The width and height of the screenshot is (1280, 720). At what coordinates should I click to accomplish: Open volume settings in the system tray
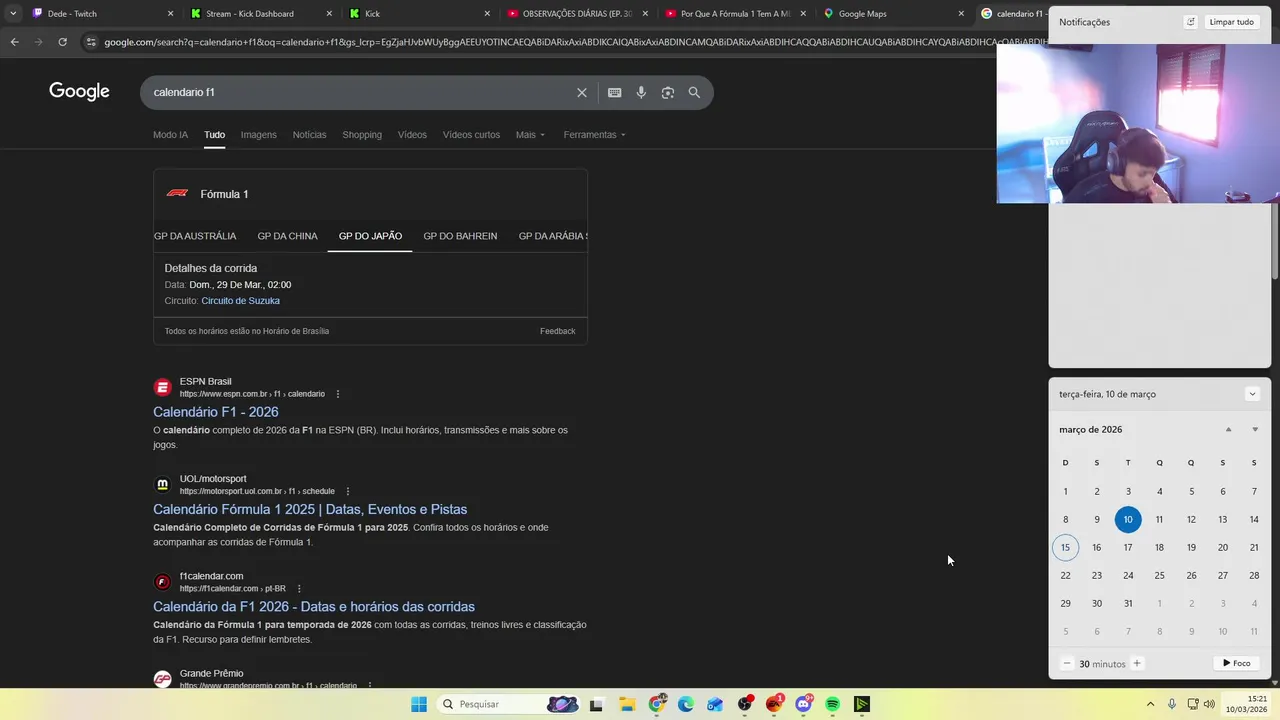point(1211,704)
